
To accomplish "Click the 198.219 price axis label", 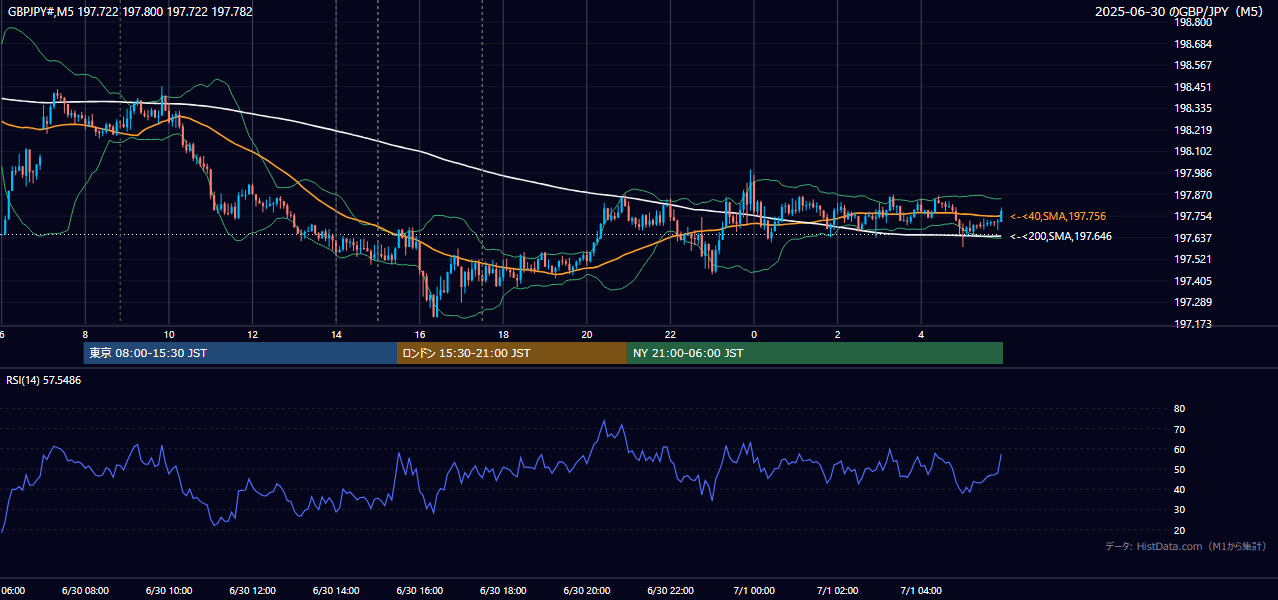I will click(1193, 130).
